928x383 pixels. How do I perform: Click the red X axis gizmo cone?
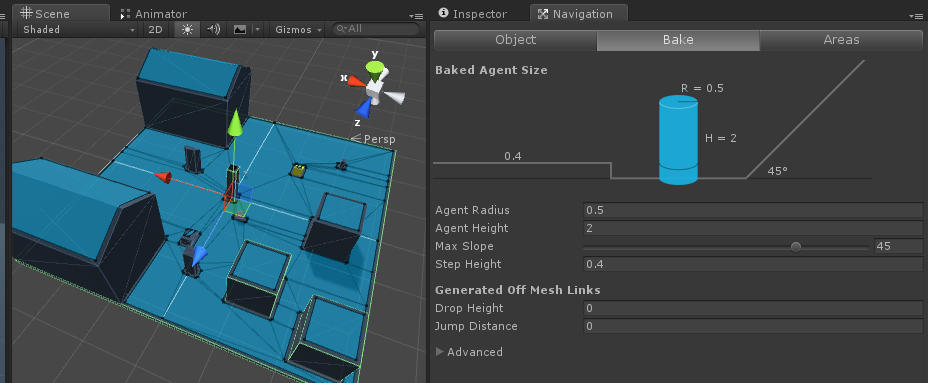pyautogui.click(x=356, y=81)
